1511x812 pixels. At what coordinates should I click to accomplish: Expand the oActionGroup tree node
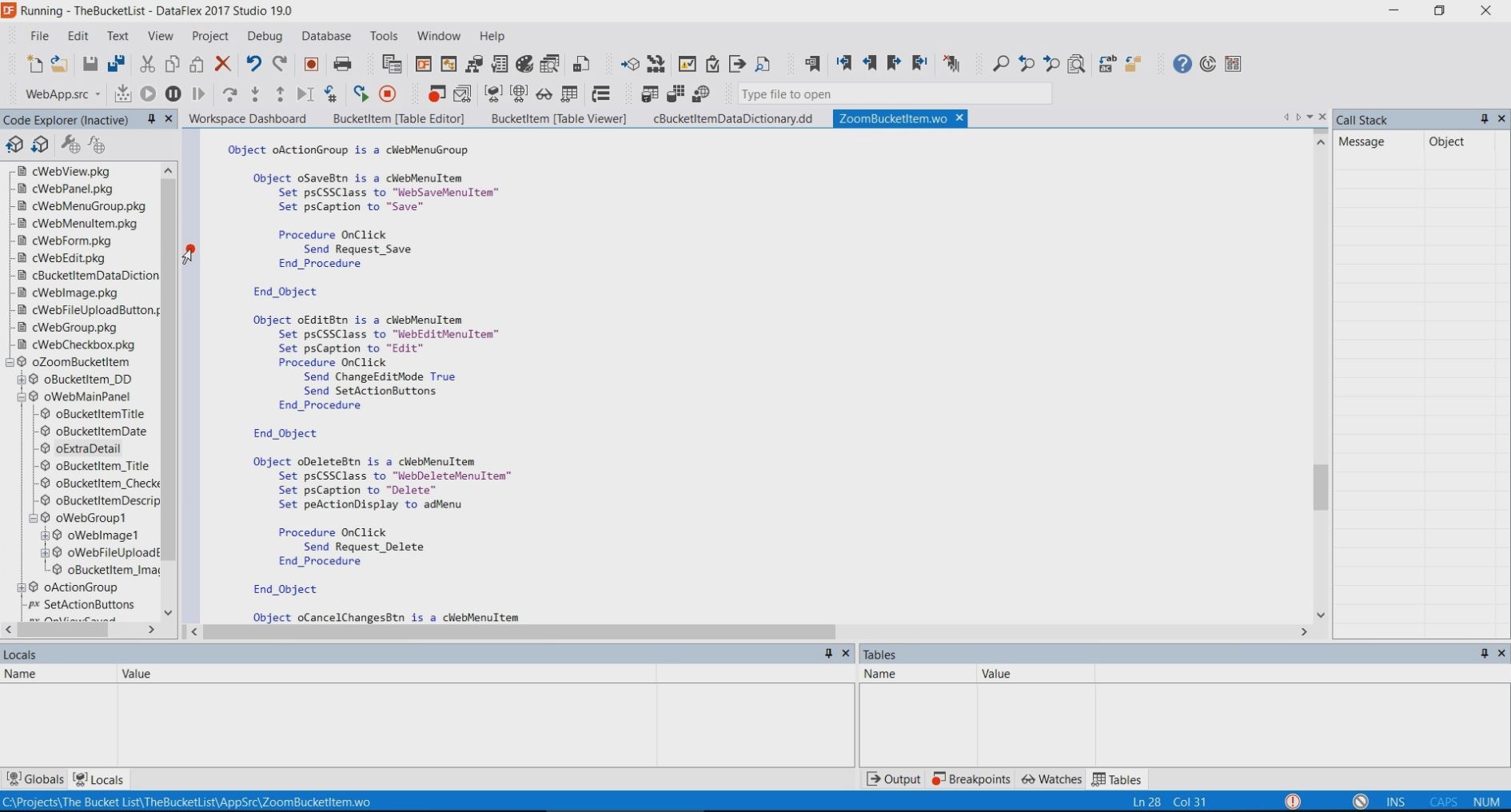[x=22, y=587]
